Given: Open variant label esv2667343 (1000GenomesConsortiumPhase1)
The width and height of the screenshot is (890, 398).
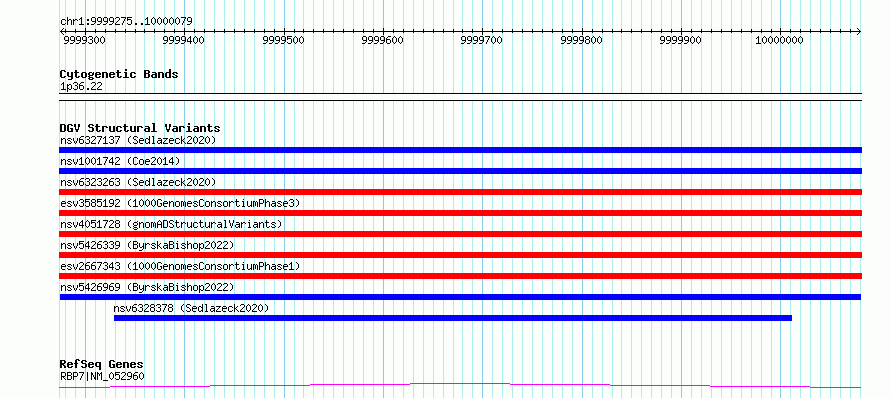Looking at the screenshot, I should click(180, 266).
